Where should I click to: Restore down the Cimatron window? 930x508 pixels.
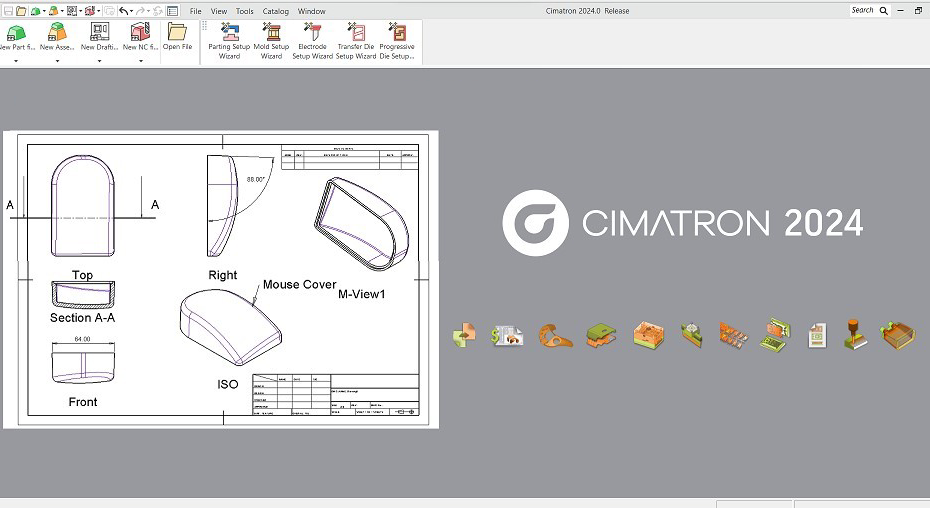coord(918,11)
